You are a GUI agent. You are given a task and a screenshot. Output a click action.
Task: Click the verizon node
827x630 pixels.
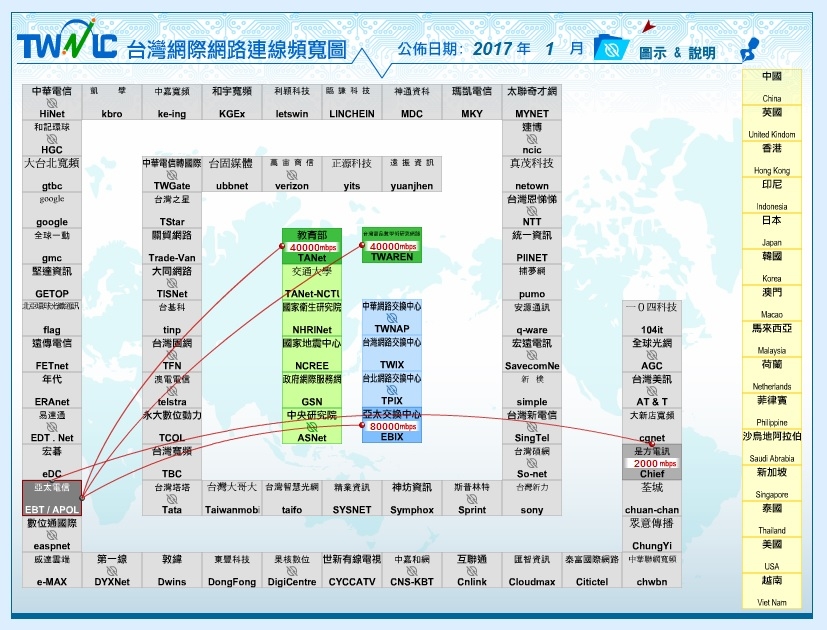(x=292, y=174)
